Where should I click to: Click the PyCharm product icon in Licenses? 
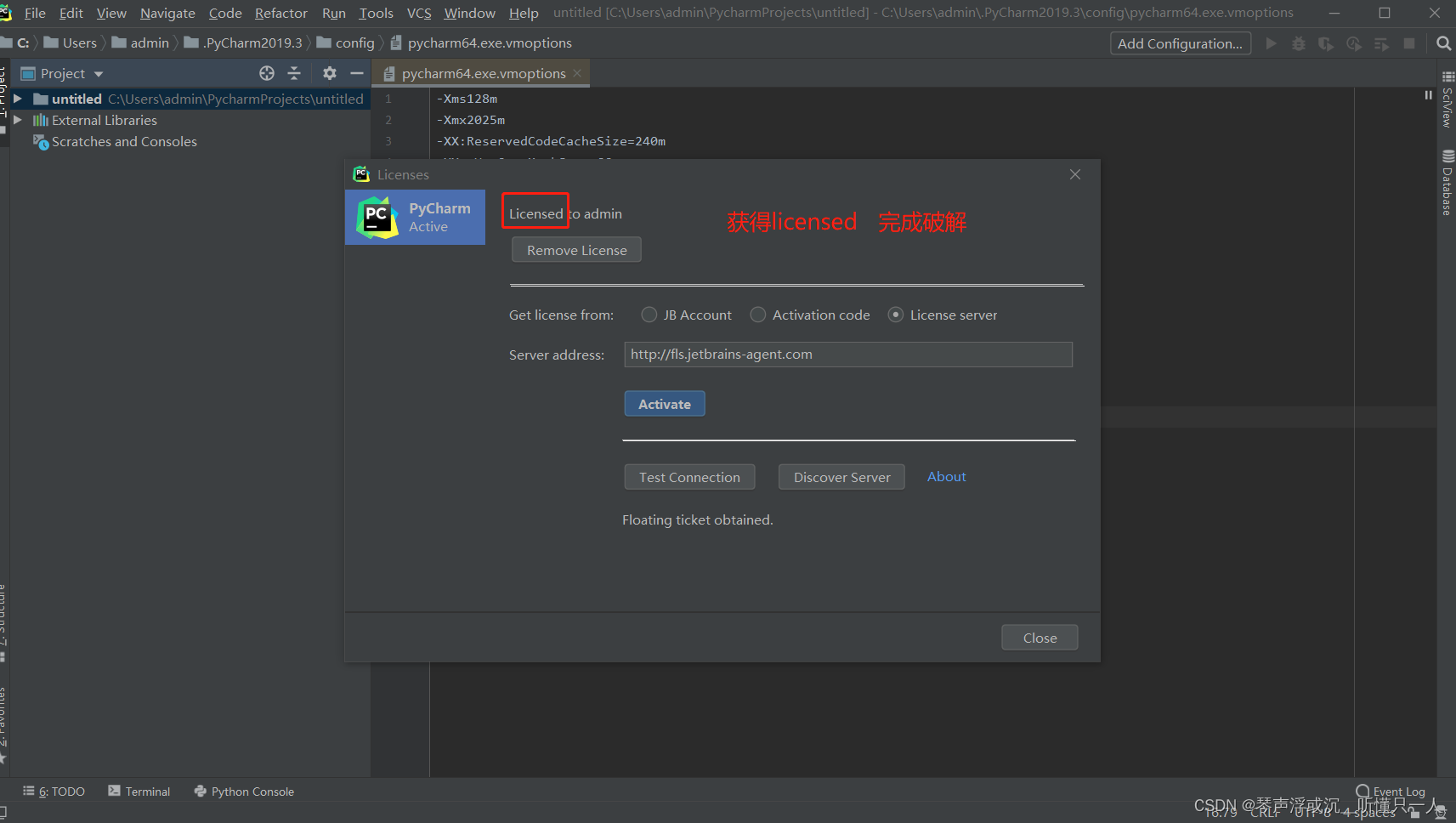pos(377,218)
